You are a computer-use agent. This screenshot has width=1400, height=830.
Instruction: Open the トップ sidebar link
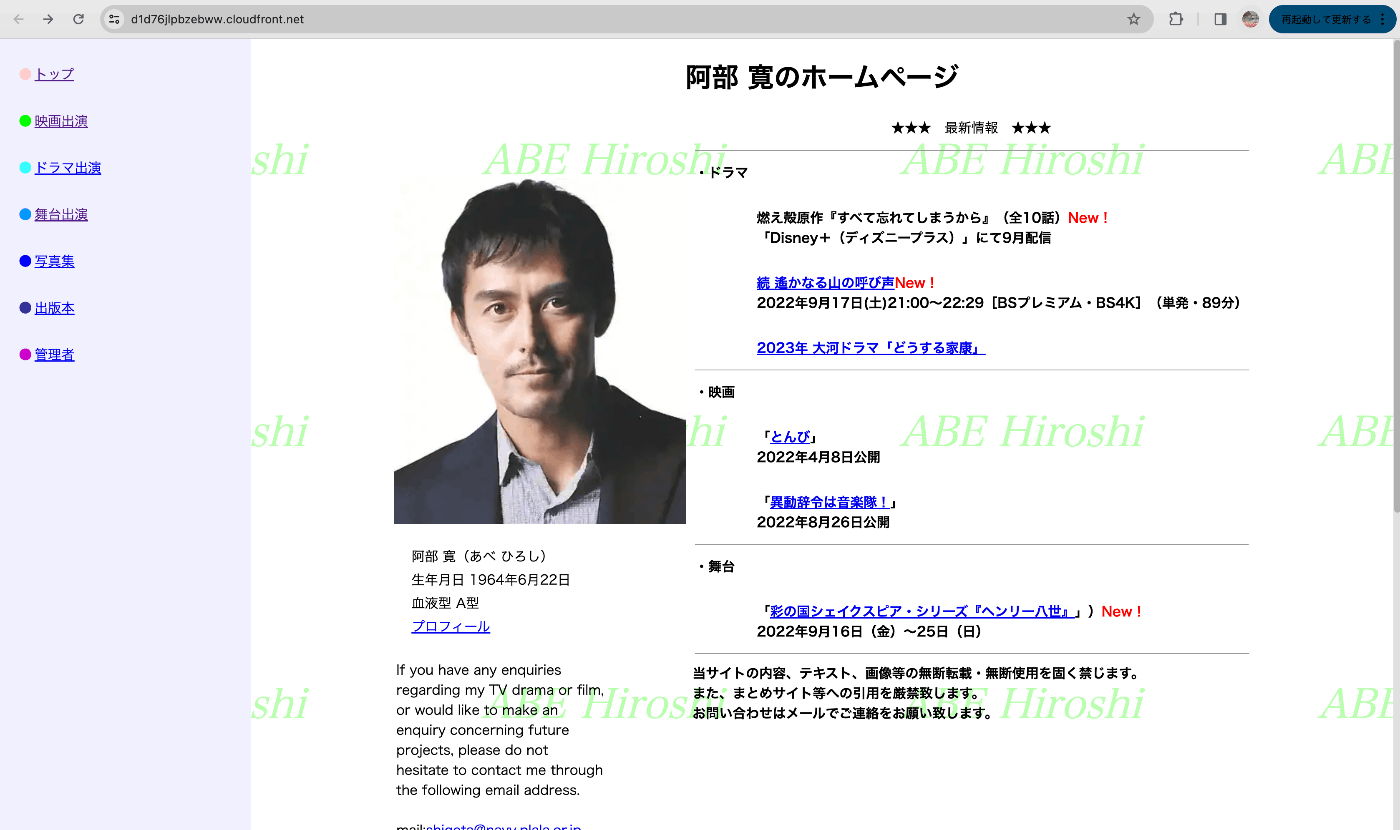(54, 74)
